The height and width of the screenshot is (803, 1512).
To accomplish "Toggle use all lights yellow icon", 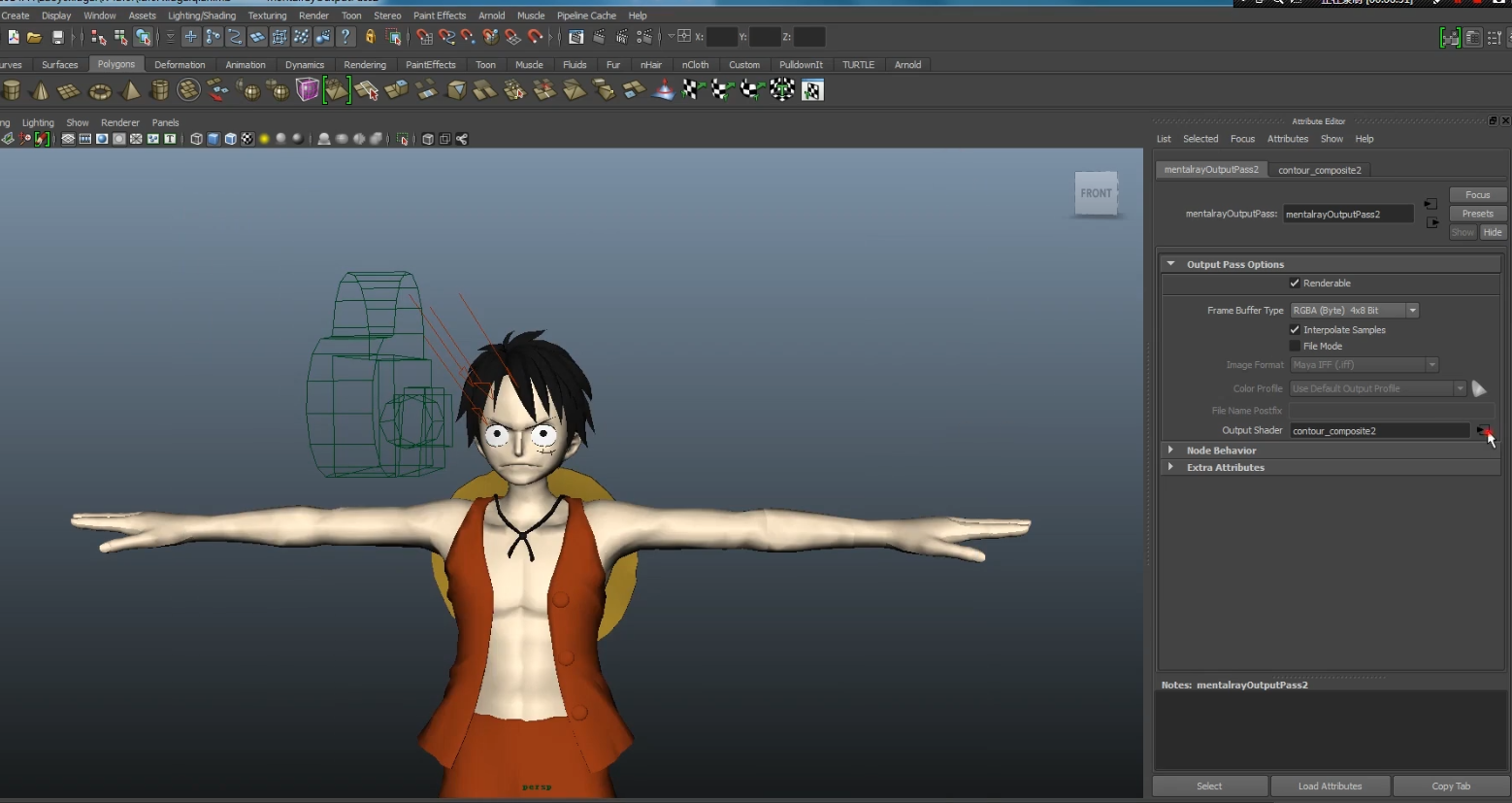I will coord(264,139).
